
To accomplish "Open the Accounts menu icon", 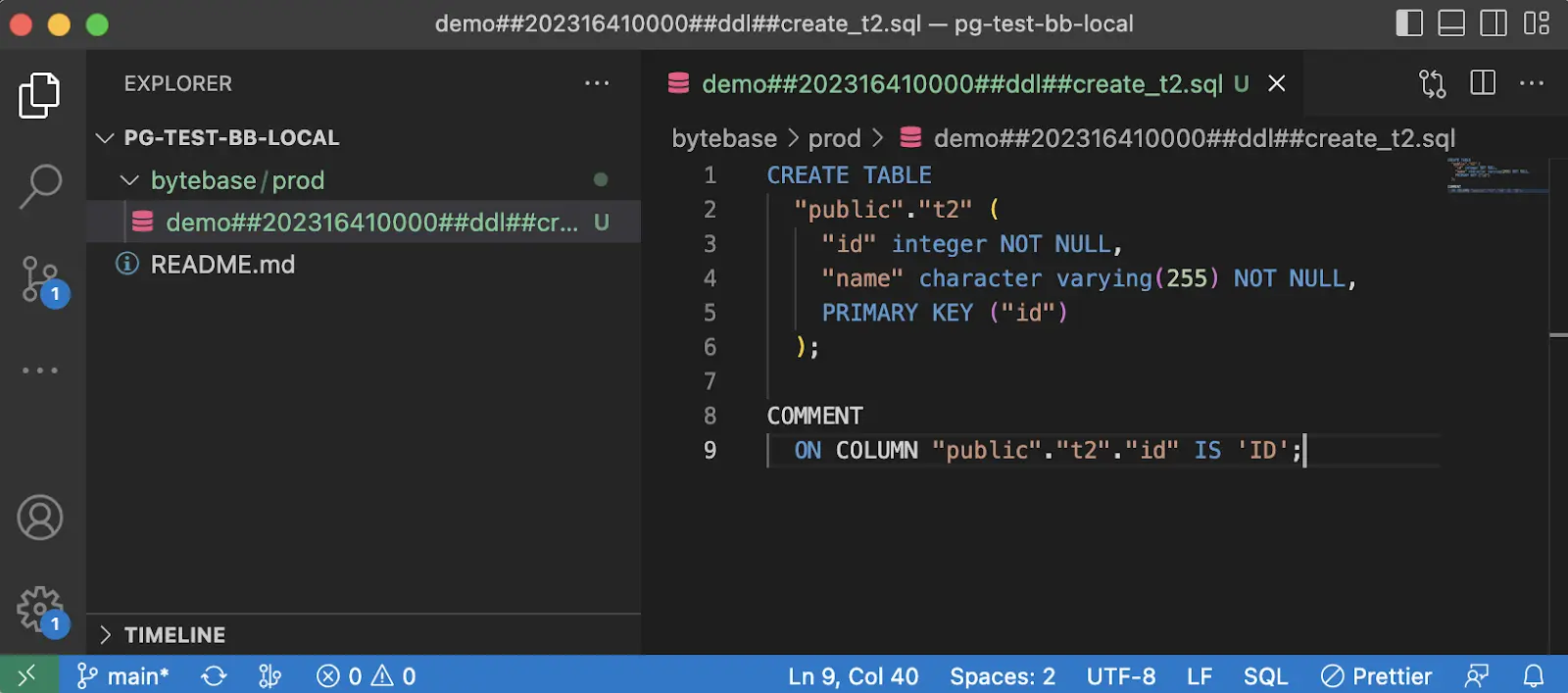I will (39, 518).
